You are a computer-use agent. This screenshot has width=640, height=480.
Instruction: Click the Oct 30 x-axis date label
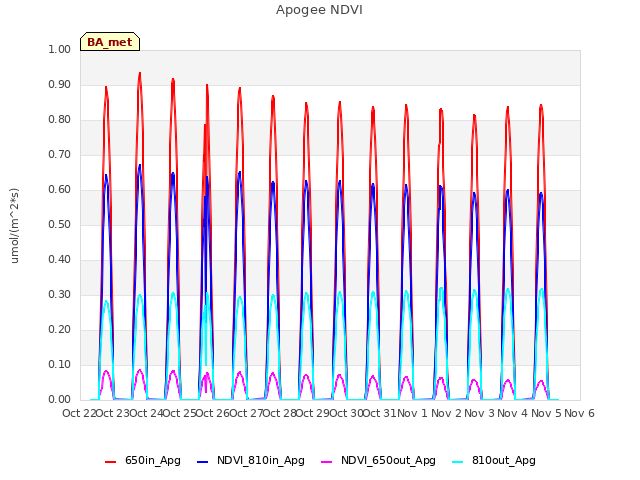tap(347, 413)
